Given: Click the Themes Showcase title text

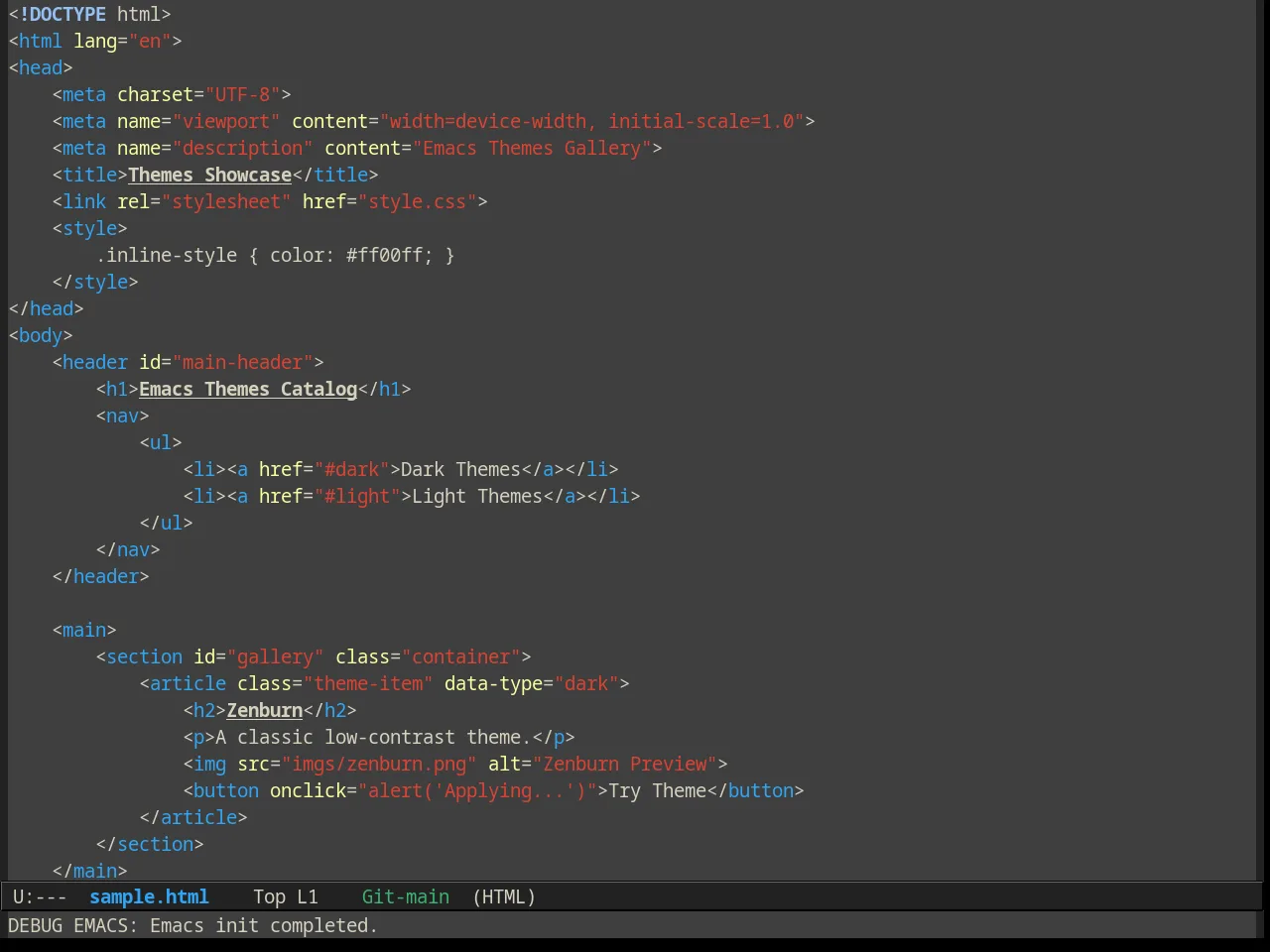Looking at the screenshot, I should (209, 175).
